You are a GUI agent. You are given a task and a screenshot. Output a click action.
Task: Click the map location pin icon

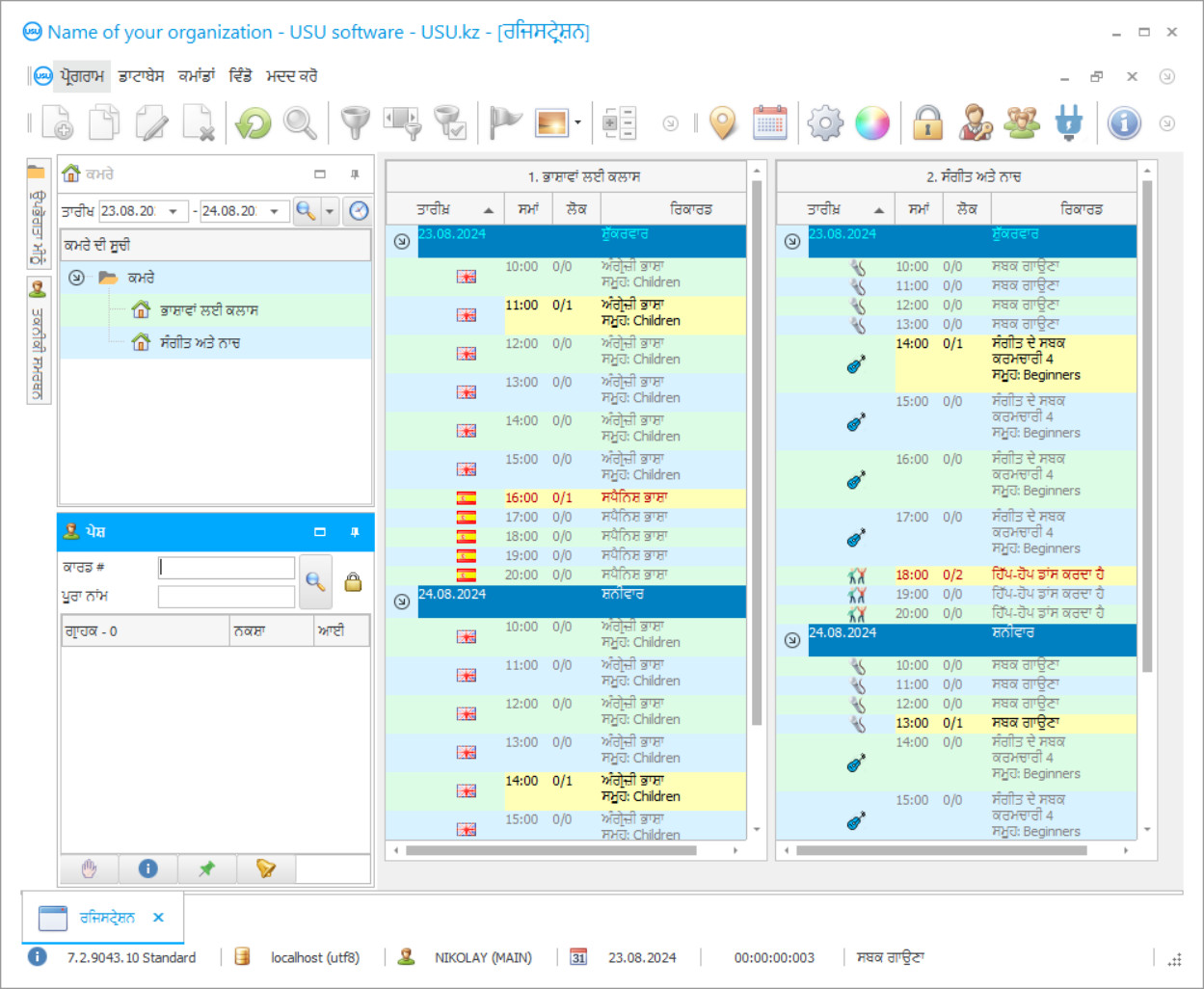coord(723,122)
